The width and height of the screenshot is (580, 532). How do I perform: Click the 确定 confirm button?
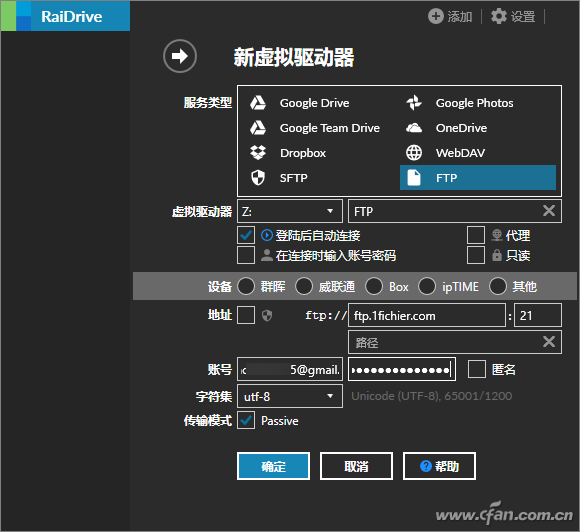click(x=273, y=466)
